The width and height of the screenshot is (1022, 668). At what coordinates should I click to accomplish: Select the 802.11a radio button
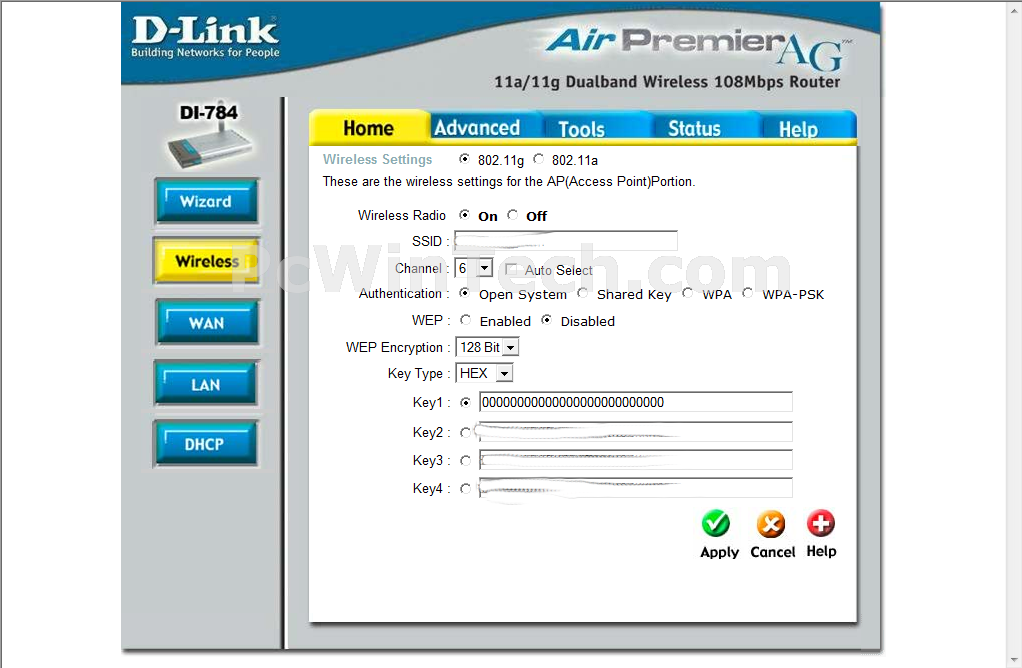pyautogui.click(x=538, y=159)
